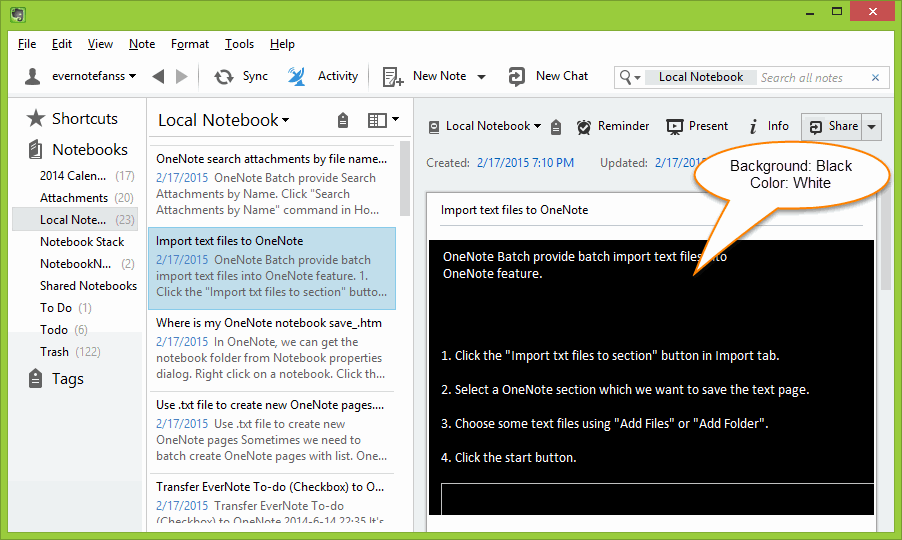The width and height of the screenshot is (902, 540).
Task: Open the view layout dropdown arrow
Action: coord(395,120)
